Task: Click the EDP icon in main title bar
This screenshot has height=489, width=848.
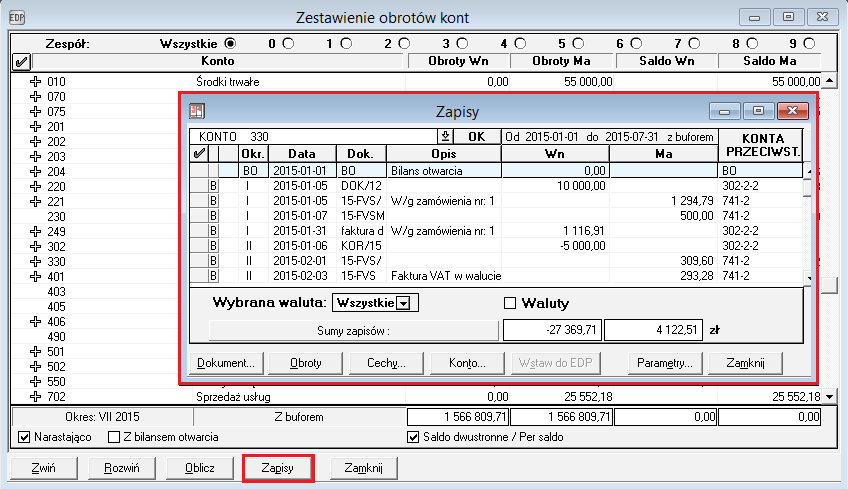Action: coord(17,18)
